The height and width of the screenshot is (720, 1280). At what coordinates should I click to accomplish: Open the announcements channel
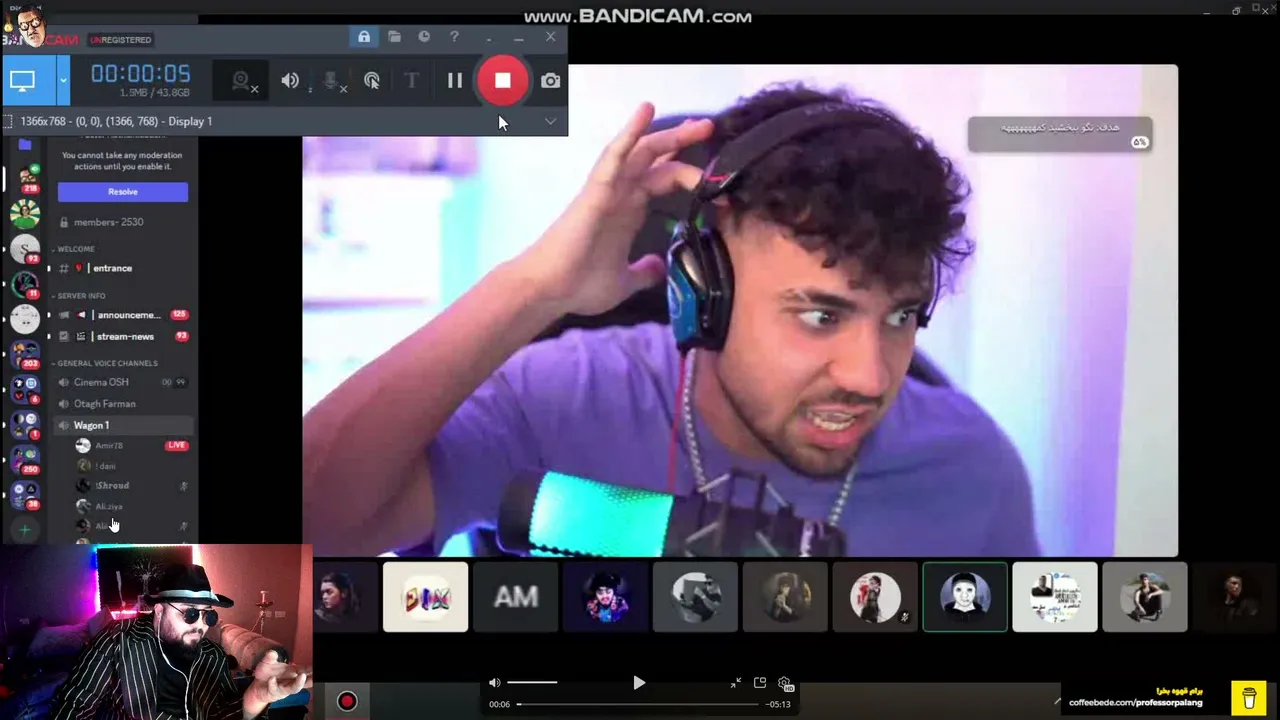click(x=124, y=315)
